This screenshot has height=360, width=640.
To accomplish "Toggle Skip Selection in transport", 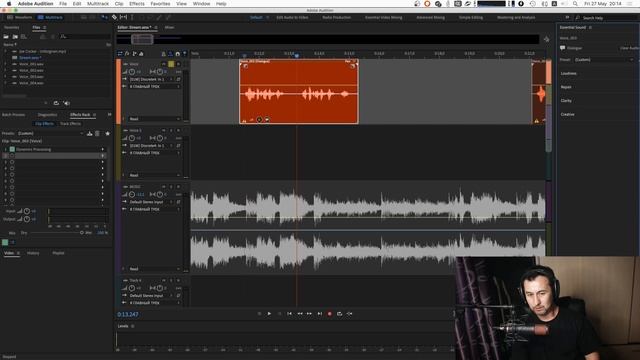I will (x=349, y=314).
